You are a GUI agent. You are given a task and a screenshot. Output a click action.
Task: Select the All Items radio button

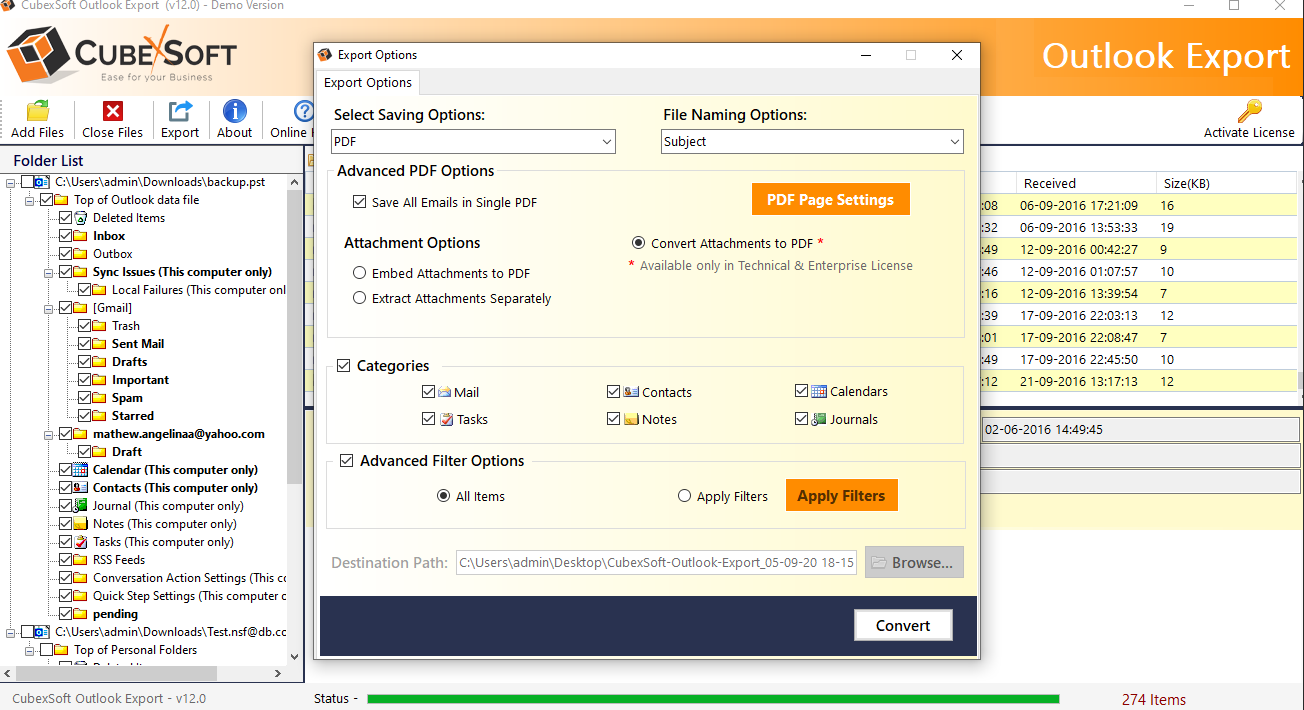click(x=443, y=496)
